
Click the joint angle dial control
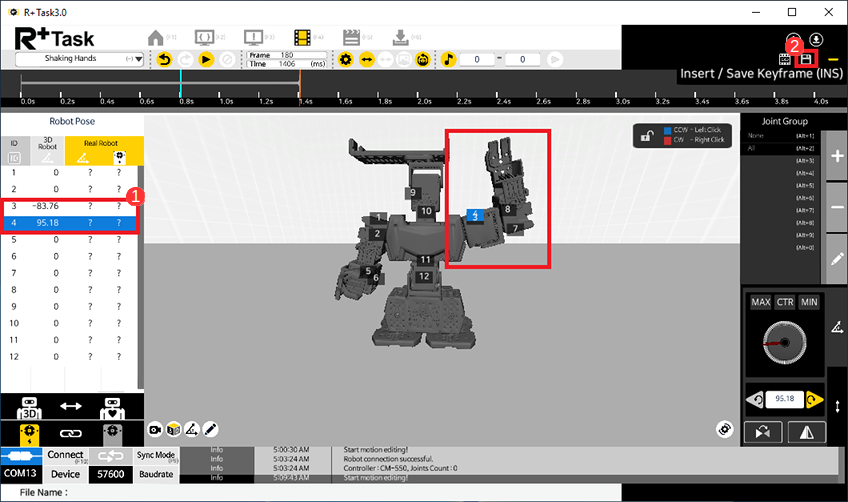tap(783, 342)
